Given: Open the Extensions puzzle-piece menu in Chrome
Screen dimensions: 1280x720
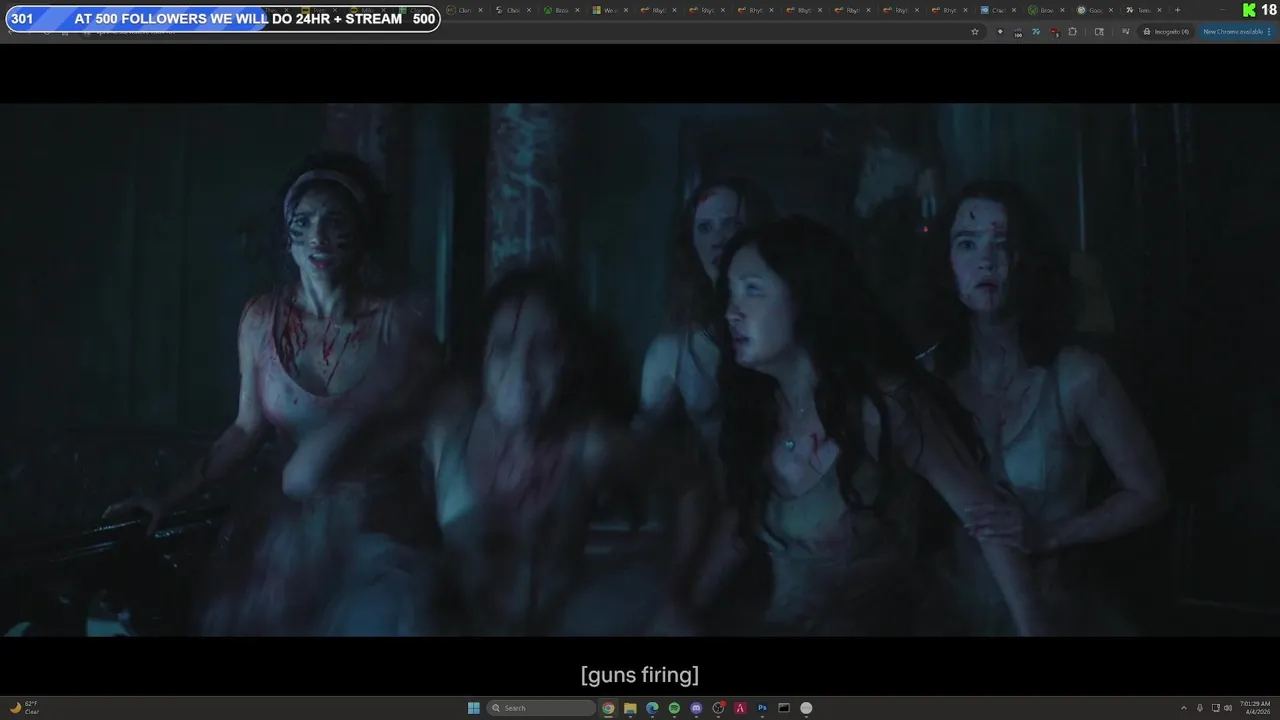Looking at the screenshot, I should (1073, 31).
